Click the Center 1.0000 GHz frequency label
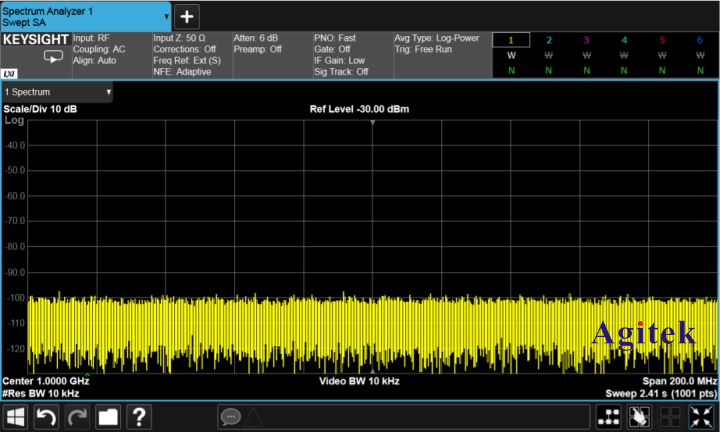 pos(46,382)
